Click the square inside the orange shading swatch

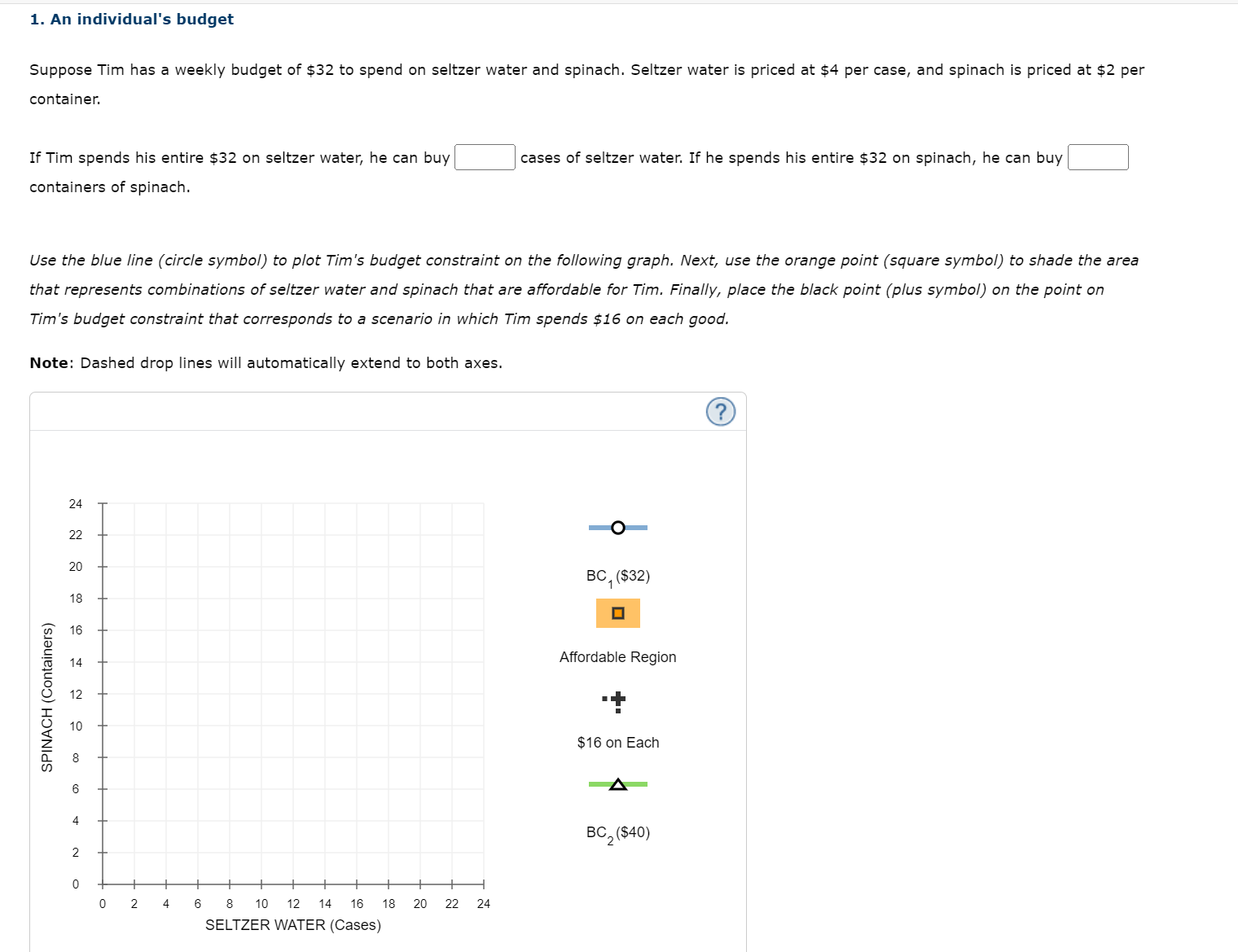[x=617, y=612]
